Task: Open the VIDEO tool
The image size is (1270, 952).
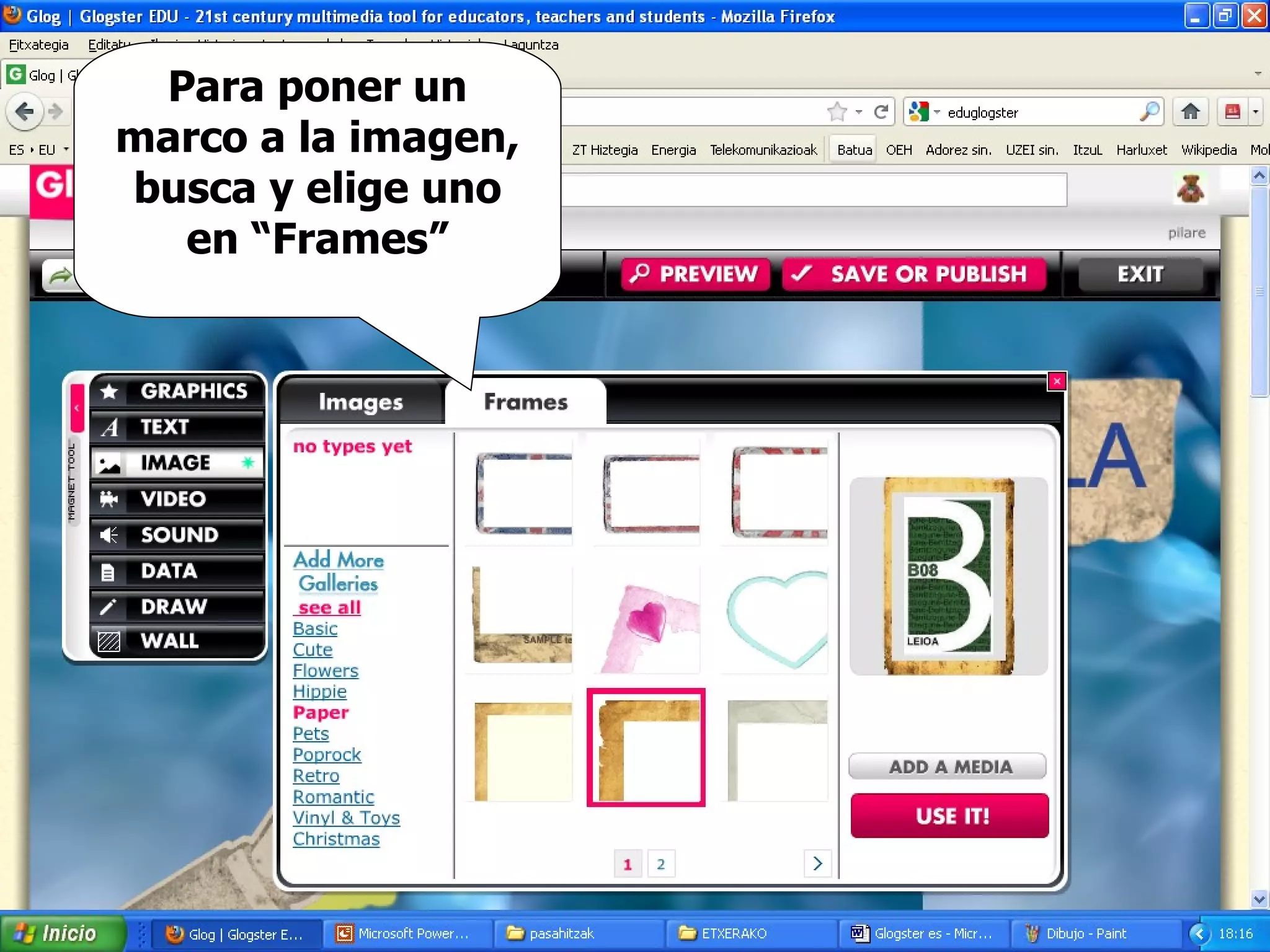Action: tap(177, 499)
